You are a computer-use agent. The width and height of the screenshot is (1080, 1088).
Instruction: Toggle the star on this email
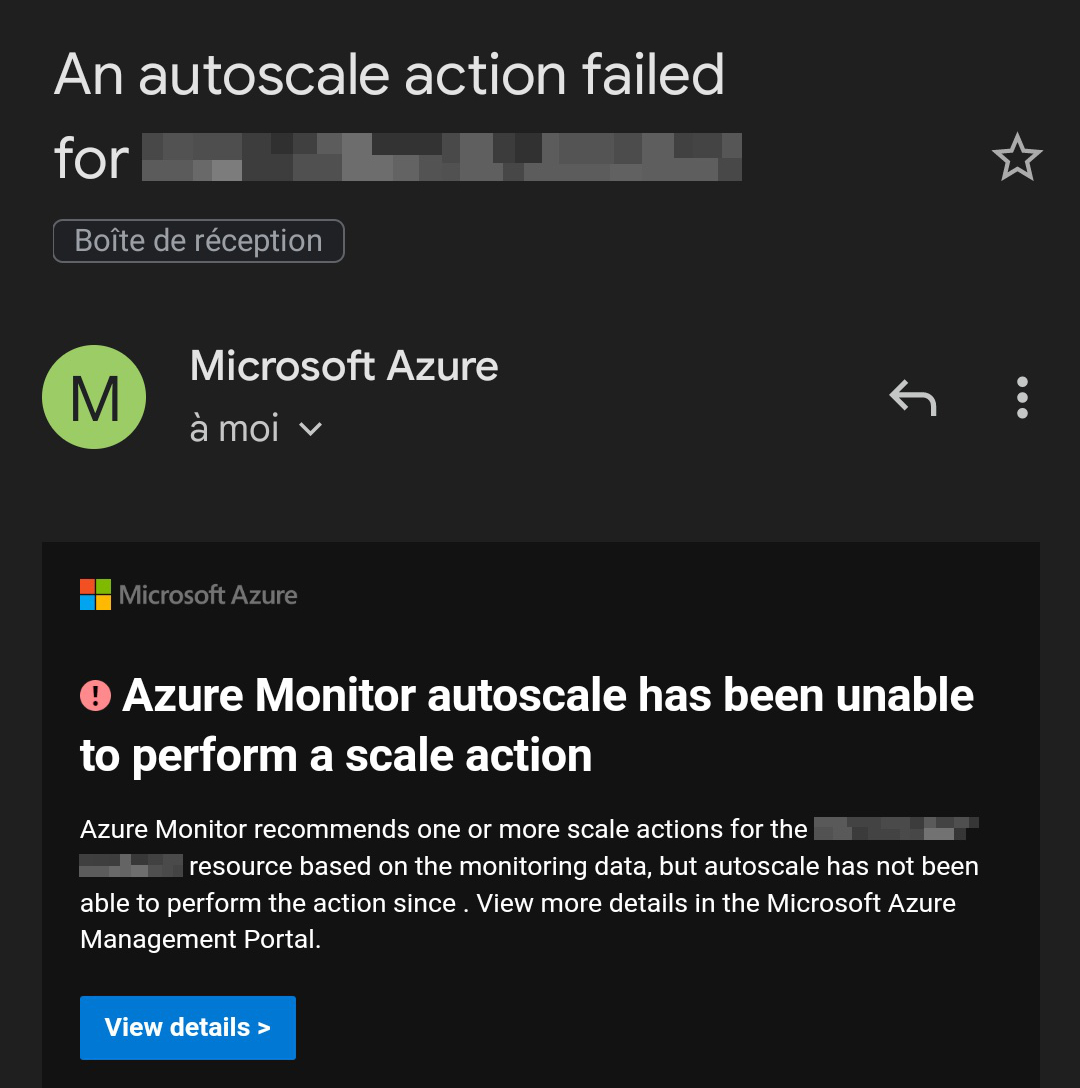[1017, 157]
